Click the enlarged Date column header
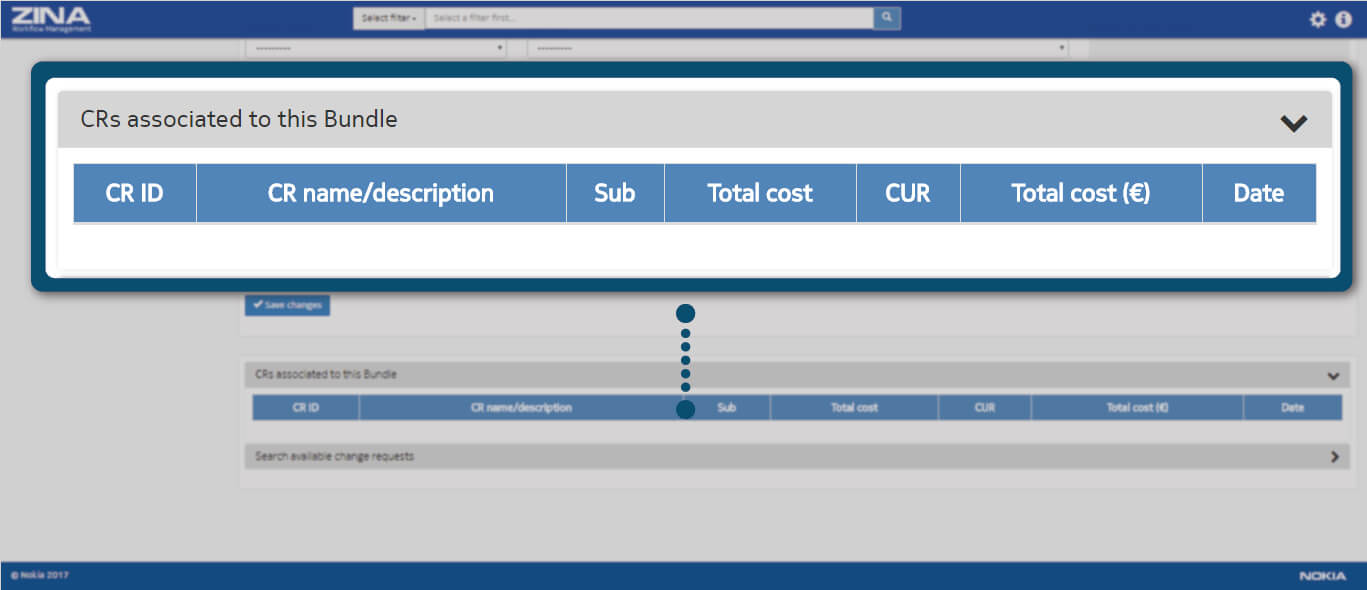 (1258, 193)
